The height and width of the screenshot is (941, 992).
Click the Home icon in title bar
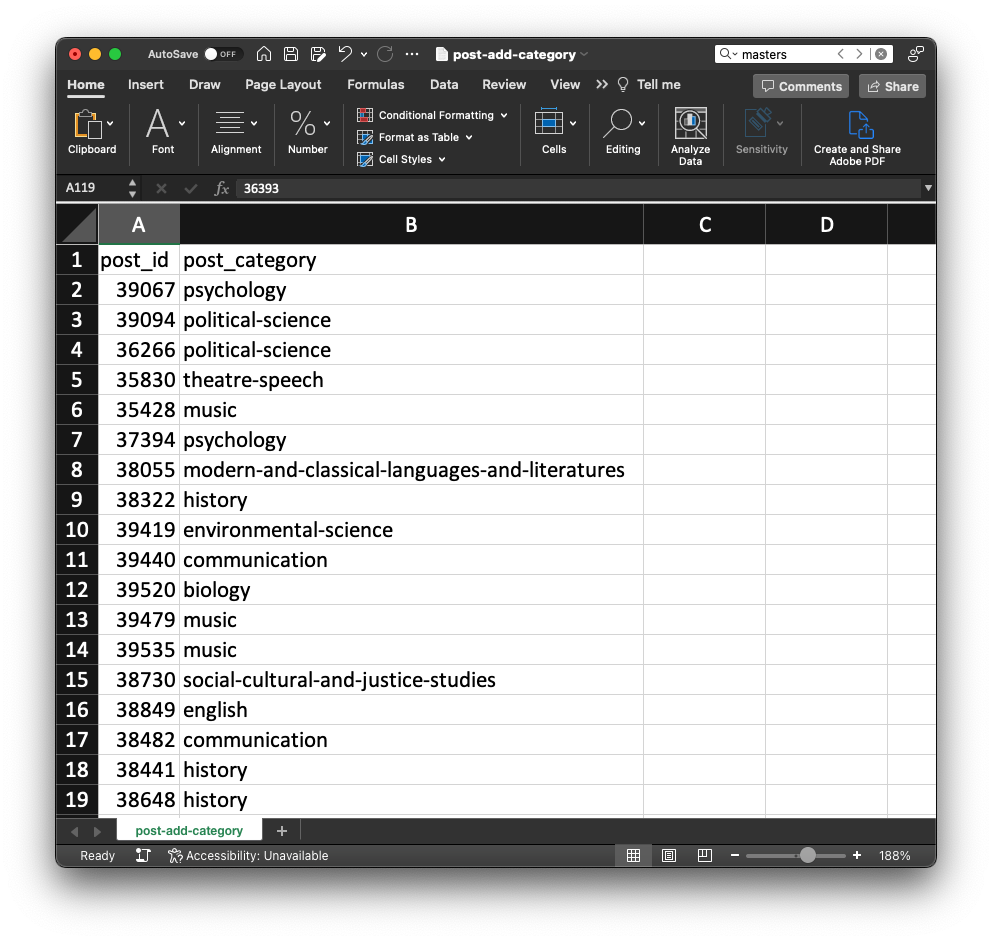click(x=264, y=54)
